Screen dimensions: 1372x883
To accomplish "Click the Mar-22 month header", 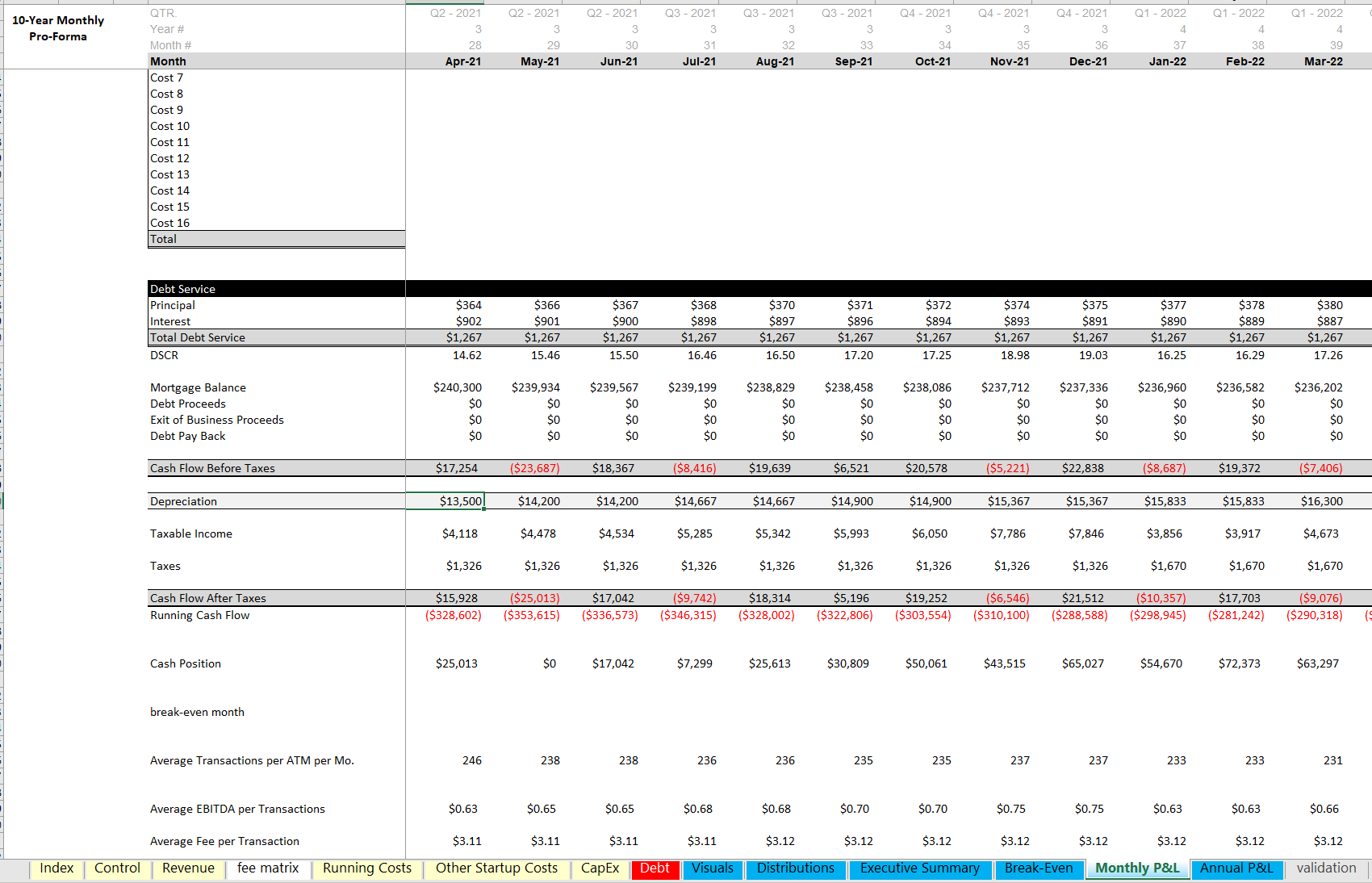I will point(1324,61).
